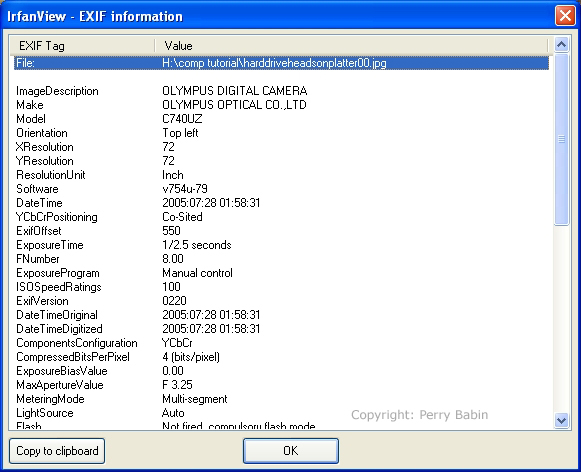Viewport: 581px width, 472px height.
Task: Select the Make row
Action: click(282, 105)
